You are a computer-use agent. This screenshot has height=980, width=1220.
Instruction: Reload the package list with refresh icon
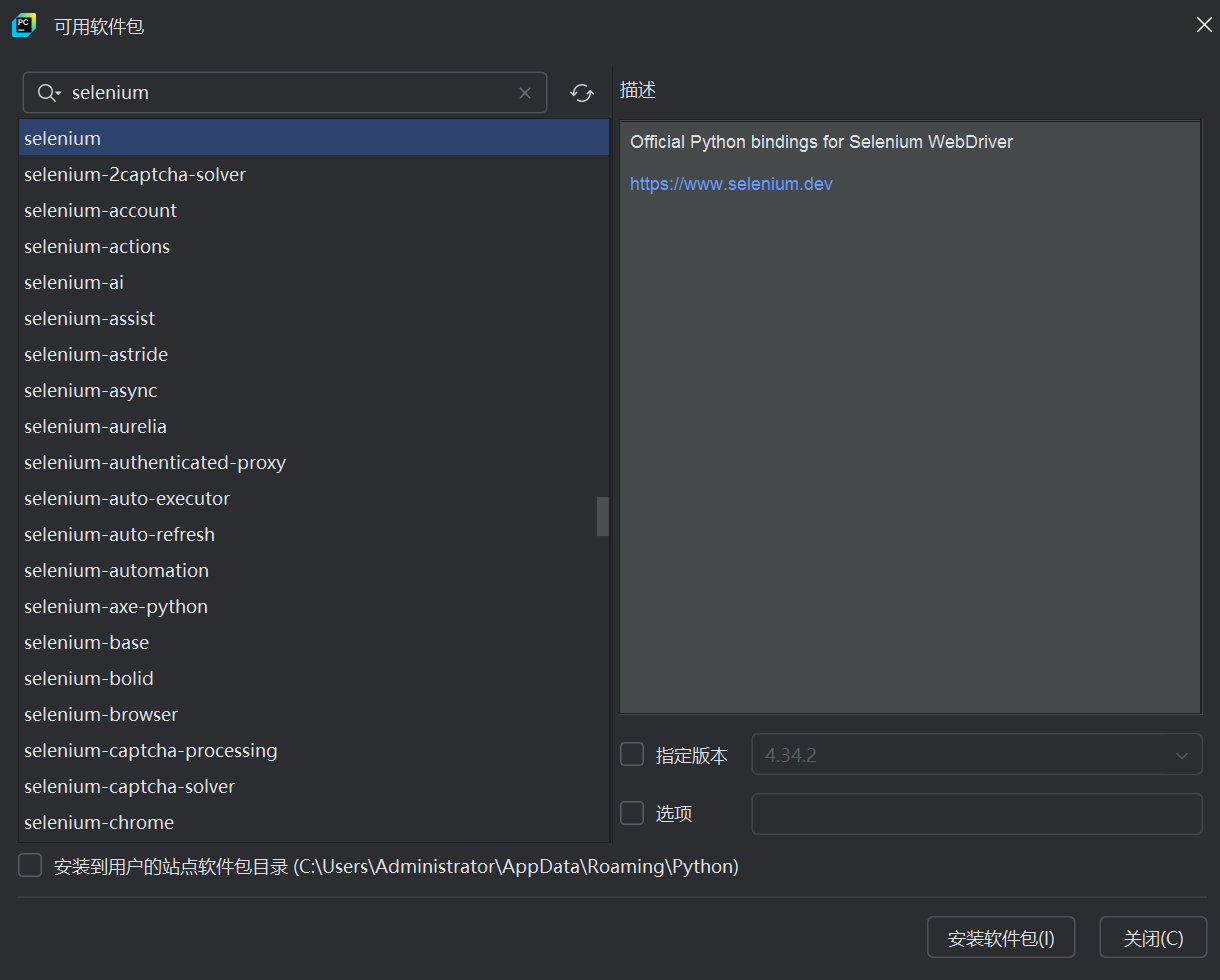pos(582,93)
